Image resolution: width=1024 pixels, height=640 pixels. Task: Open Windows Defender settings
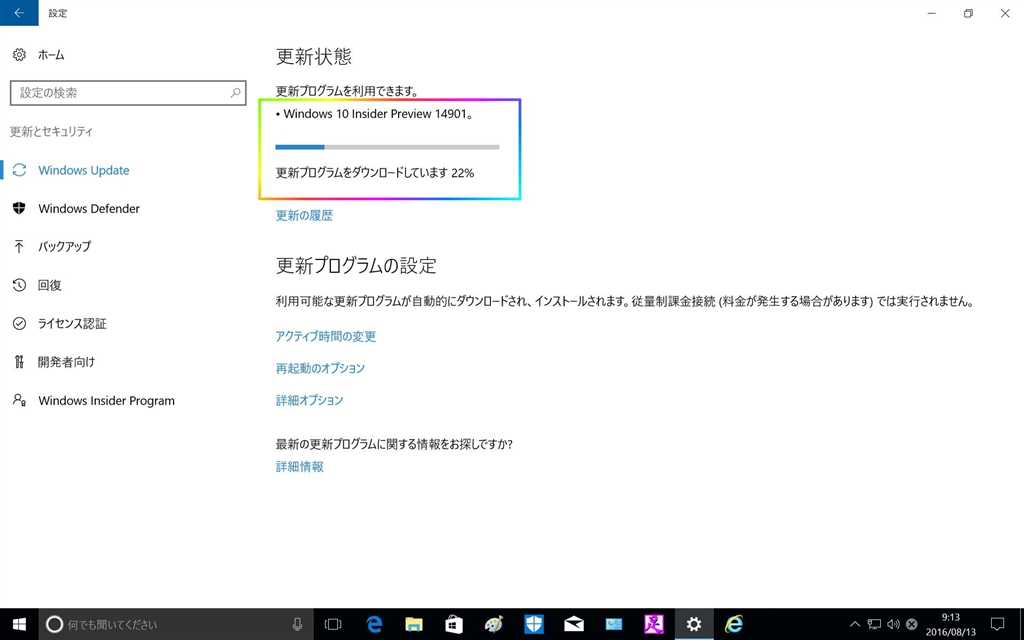pyautogui.click(x=89, y=209)
